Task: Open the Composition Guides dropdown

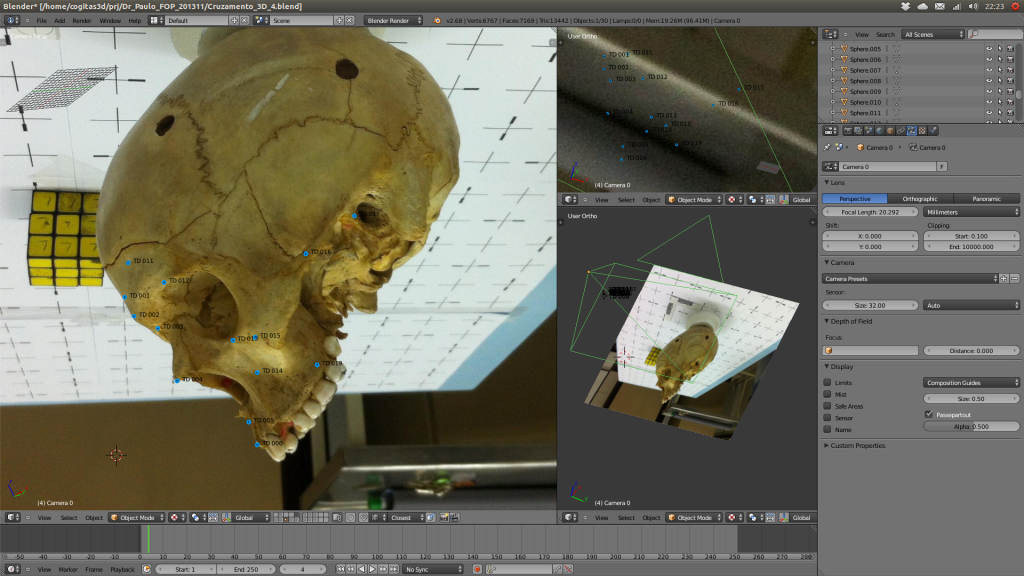Action: tap(968, 383)
